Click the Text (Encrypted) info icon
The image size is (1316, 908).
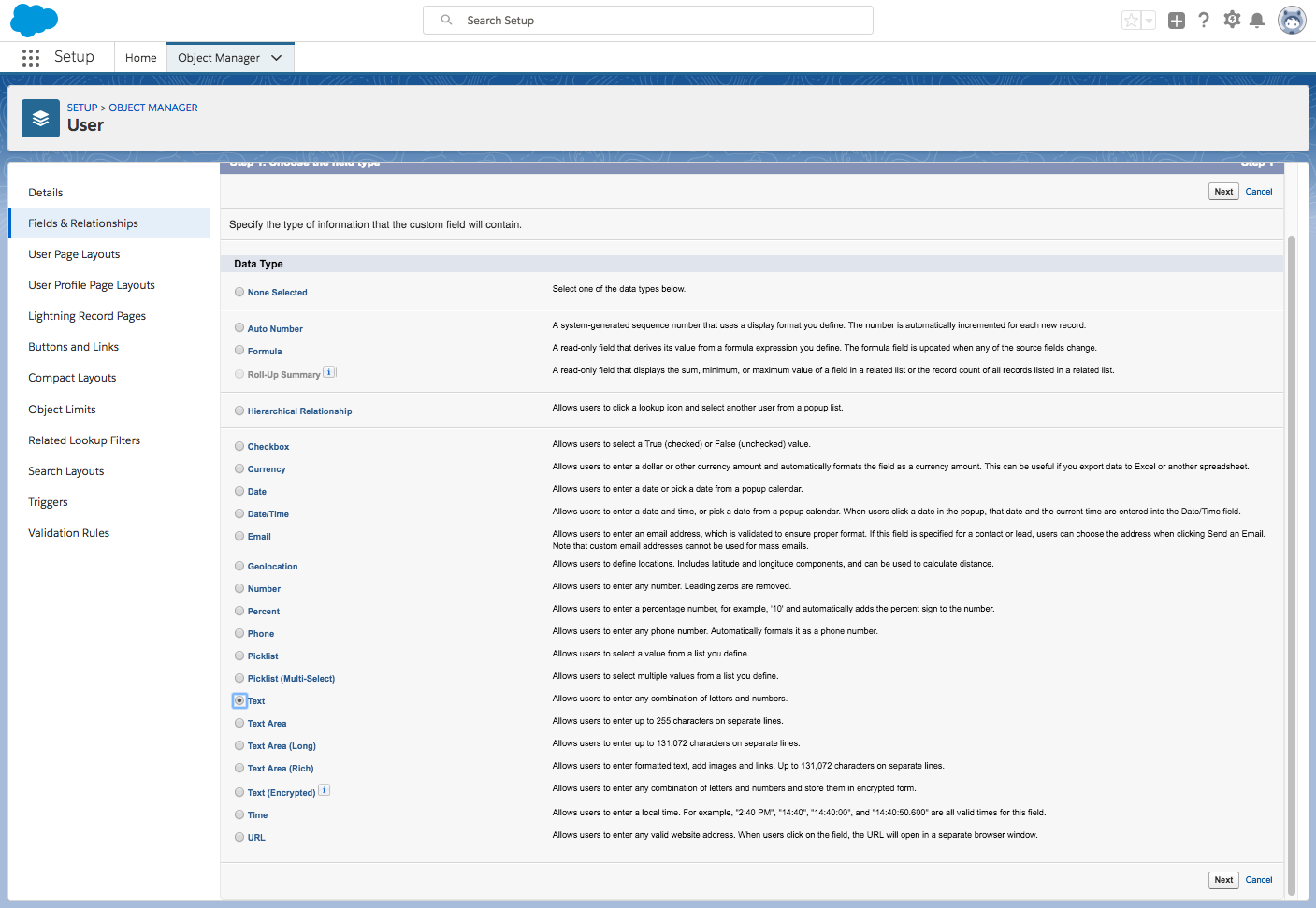325,790
